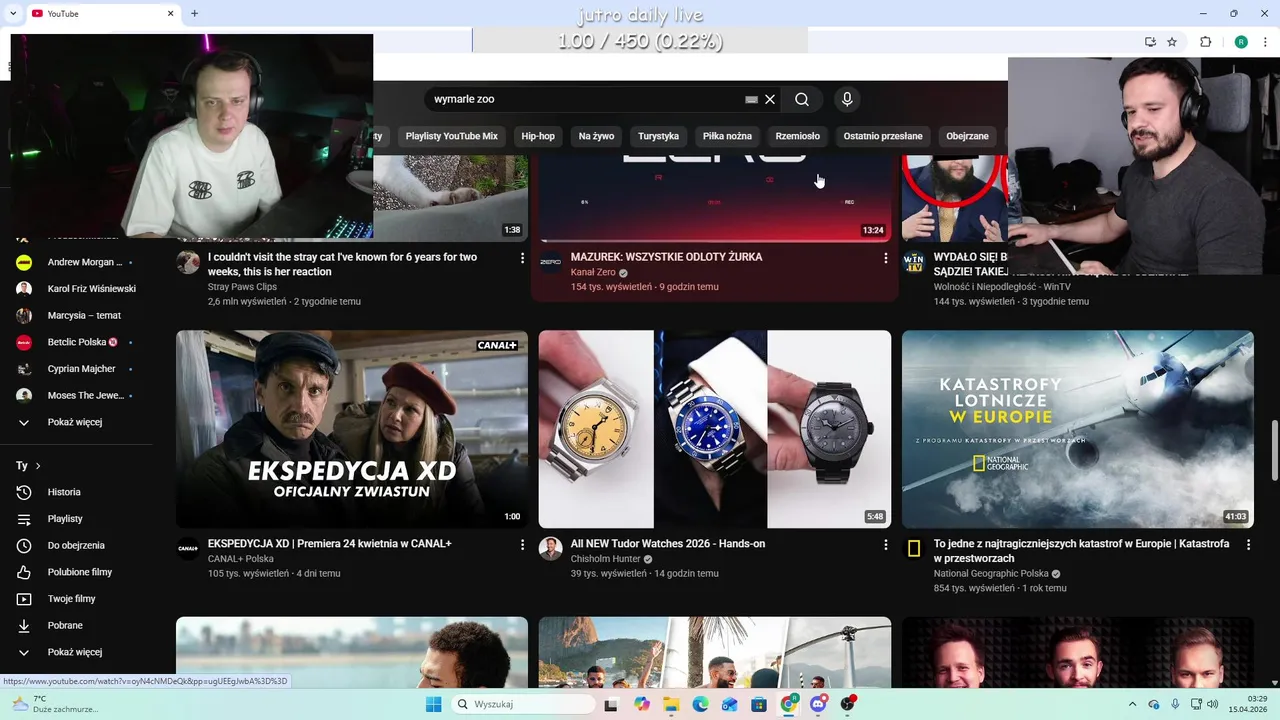The image size is (1280, 720).
Task: Click the search magnifier button
Action: point(802,99)
